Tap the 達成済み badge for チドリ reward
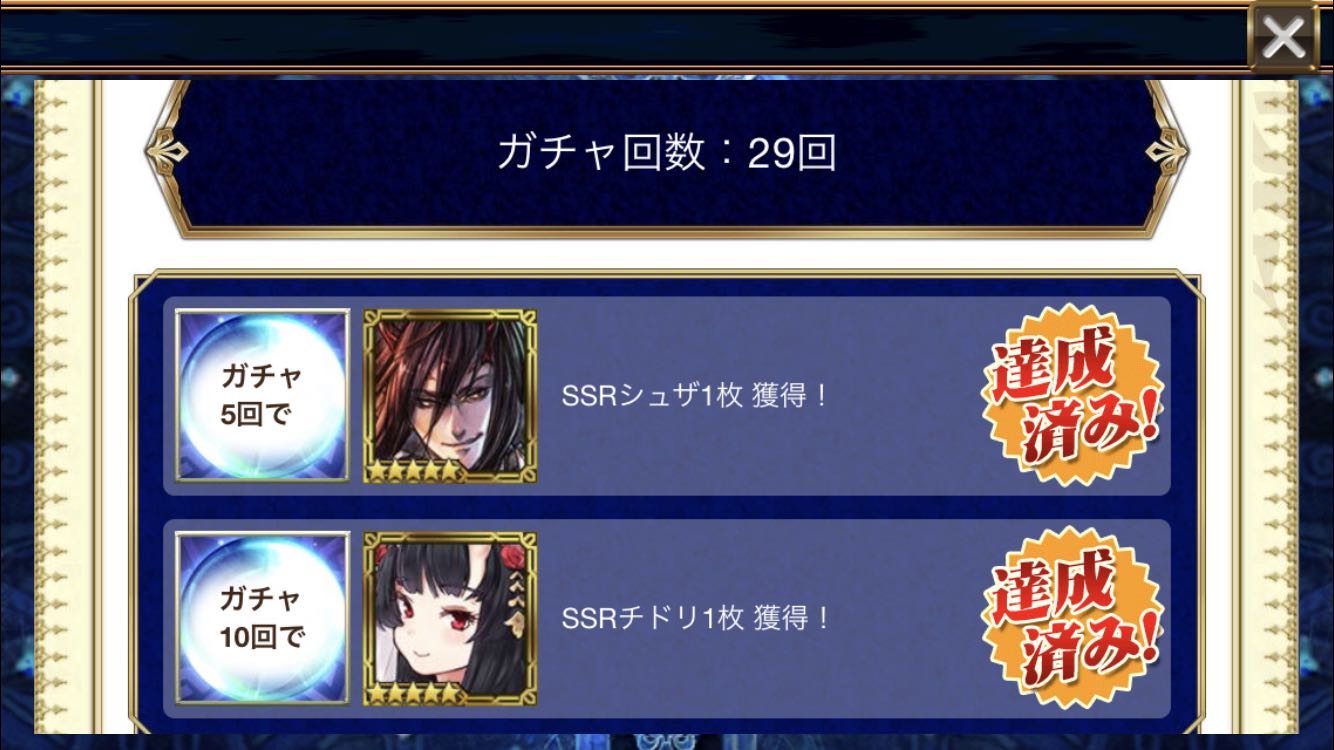 click(1072, 618)
